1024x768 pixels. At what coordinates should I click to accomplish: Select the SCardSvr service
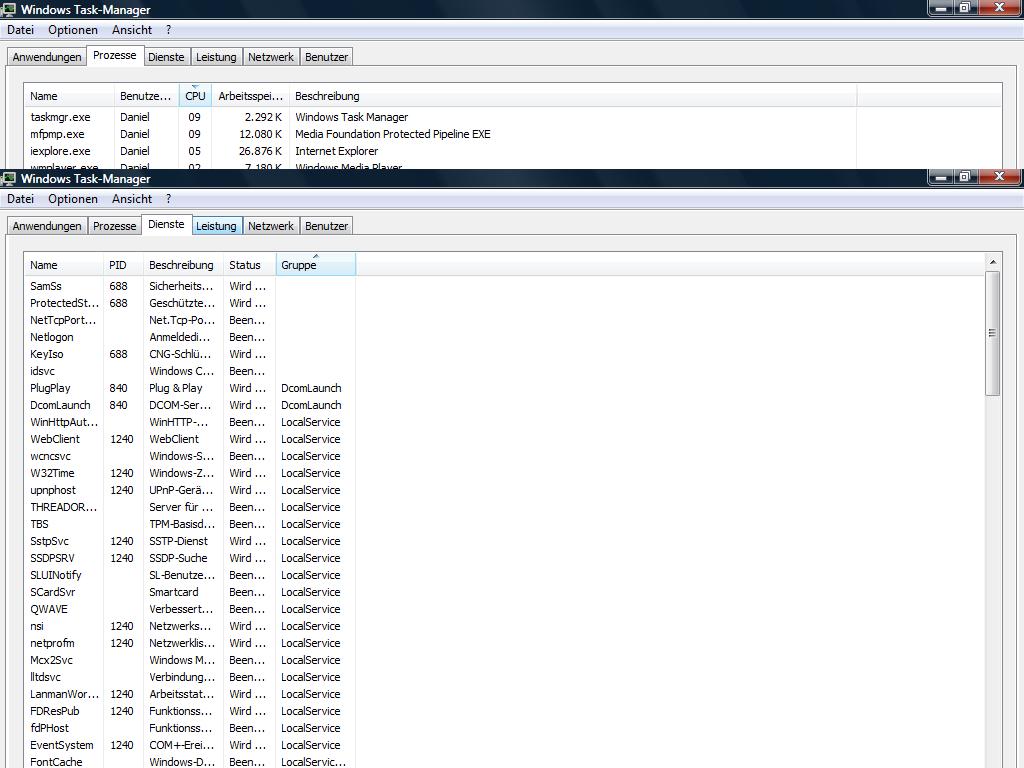pyautogui.click(x=52, y=592)
